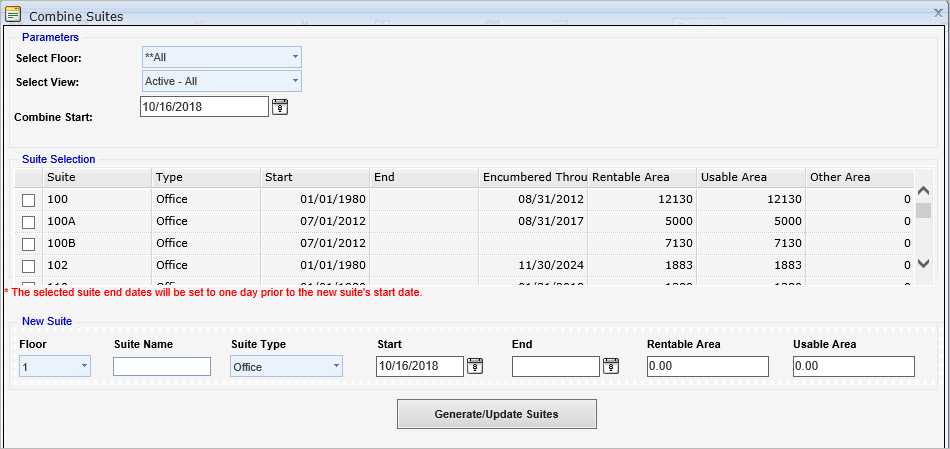Open the Select Floor dropdown
Image resolution: width=950 pixels, height=449 pixels.
(222, 57)
